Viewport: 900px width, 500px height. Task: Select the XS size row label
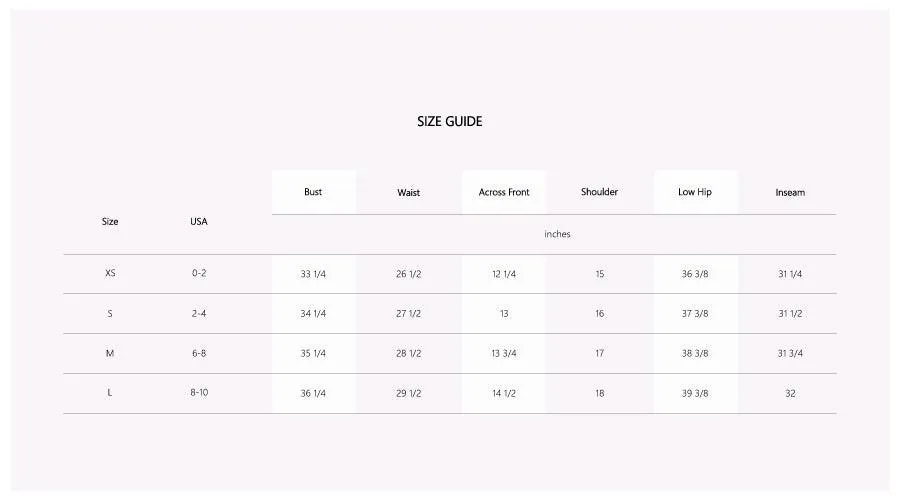coord(110,273)
